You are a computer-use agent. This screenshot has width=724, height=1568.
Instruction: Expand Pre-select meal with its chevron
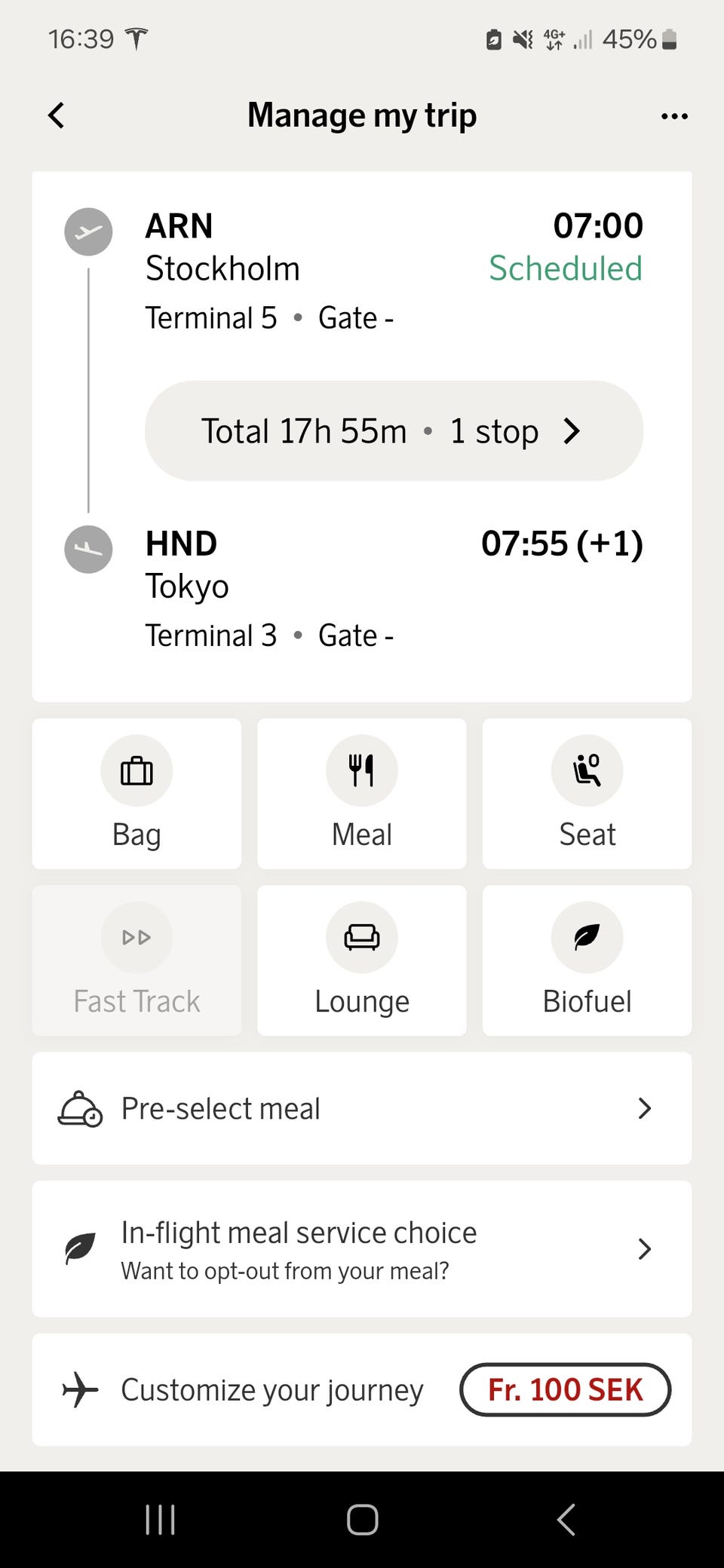[x=644, y=1108]
